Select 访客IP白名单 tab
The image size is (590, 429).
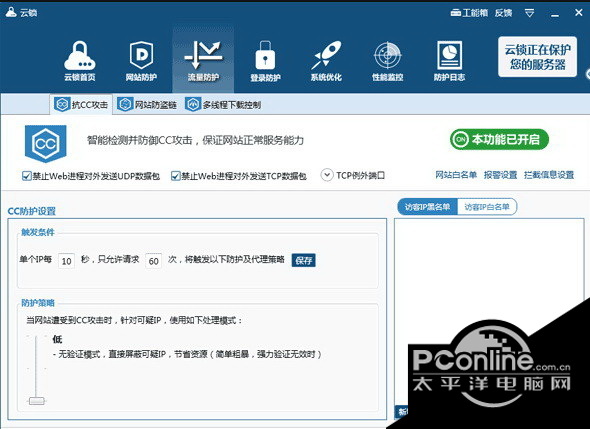tap(487, 207)
